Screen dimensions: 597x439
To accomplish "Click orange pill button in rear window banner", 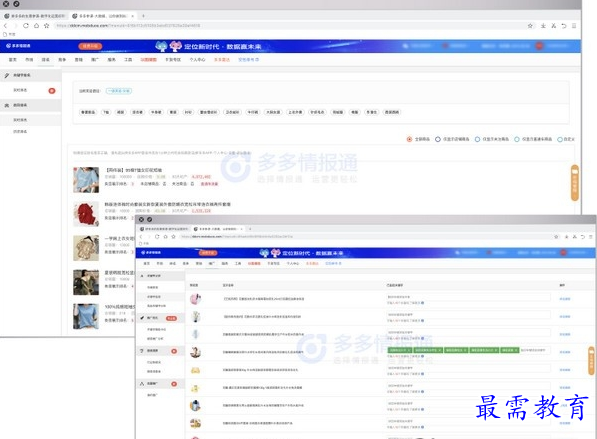I will (90, 46).
